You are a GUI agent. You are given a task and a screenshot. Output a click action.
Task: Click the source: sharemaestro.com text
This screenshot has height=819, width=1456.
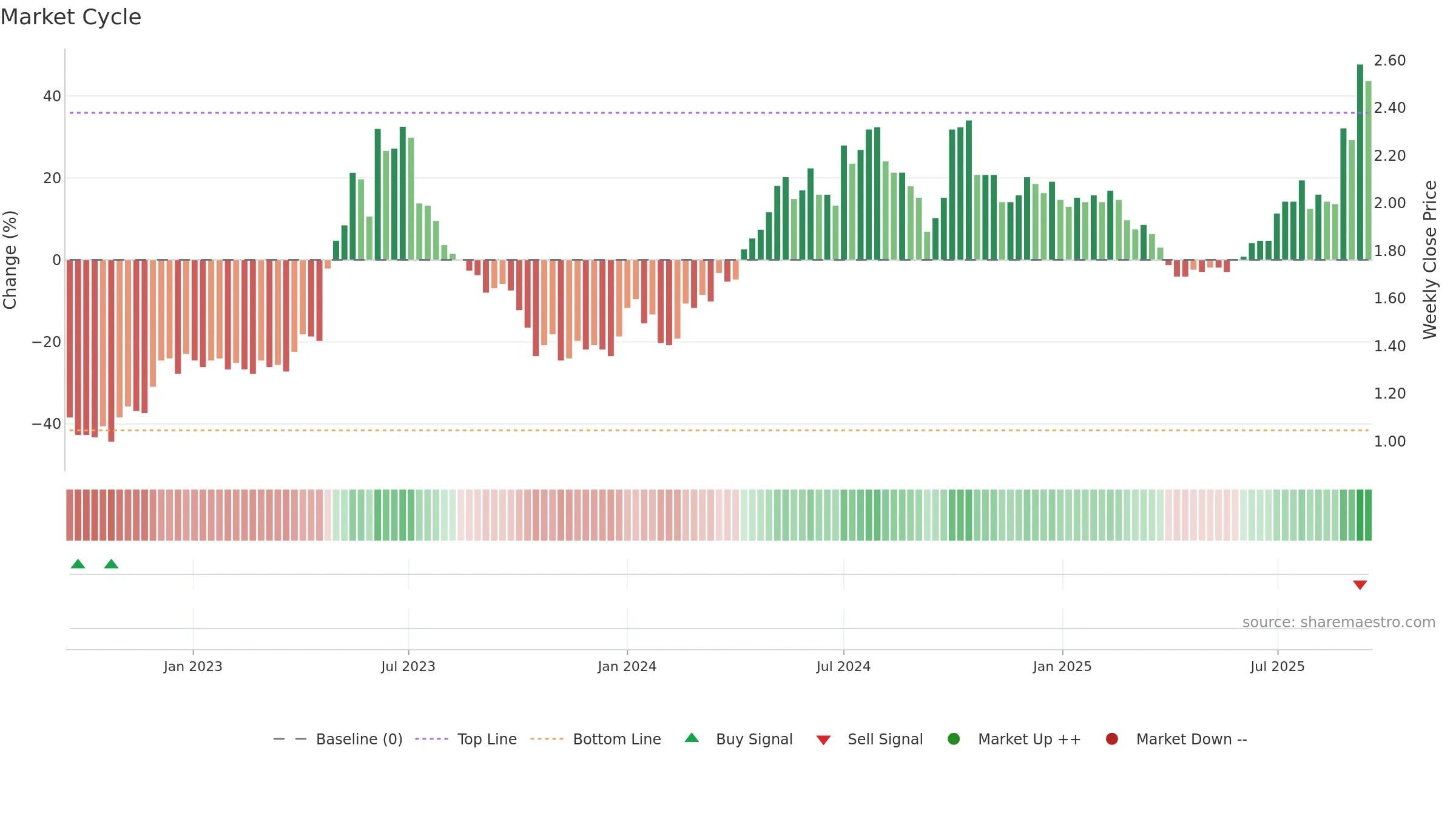1339,622
